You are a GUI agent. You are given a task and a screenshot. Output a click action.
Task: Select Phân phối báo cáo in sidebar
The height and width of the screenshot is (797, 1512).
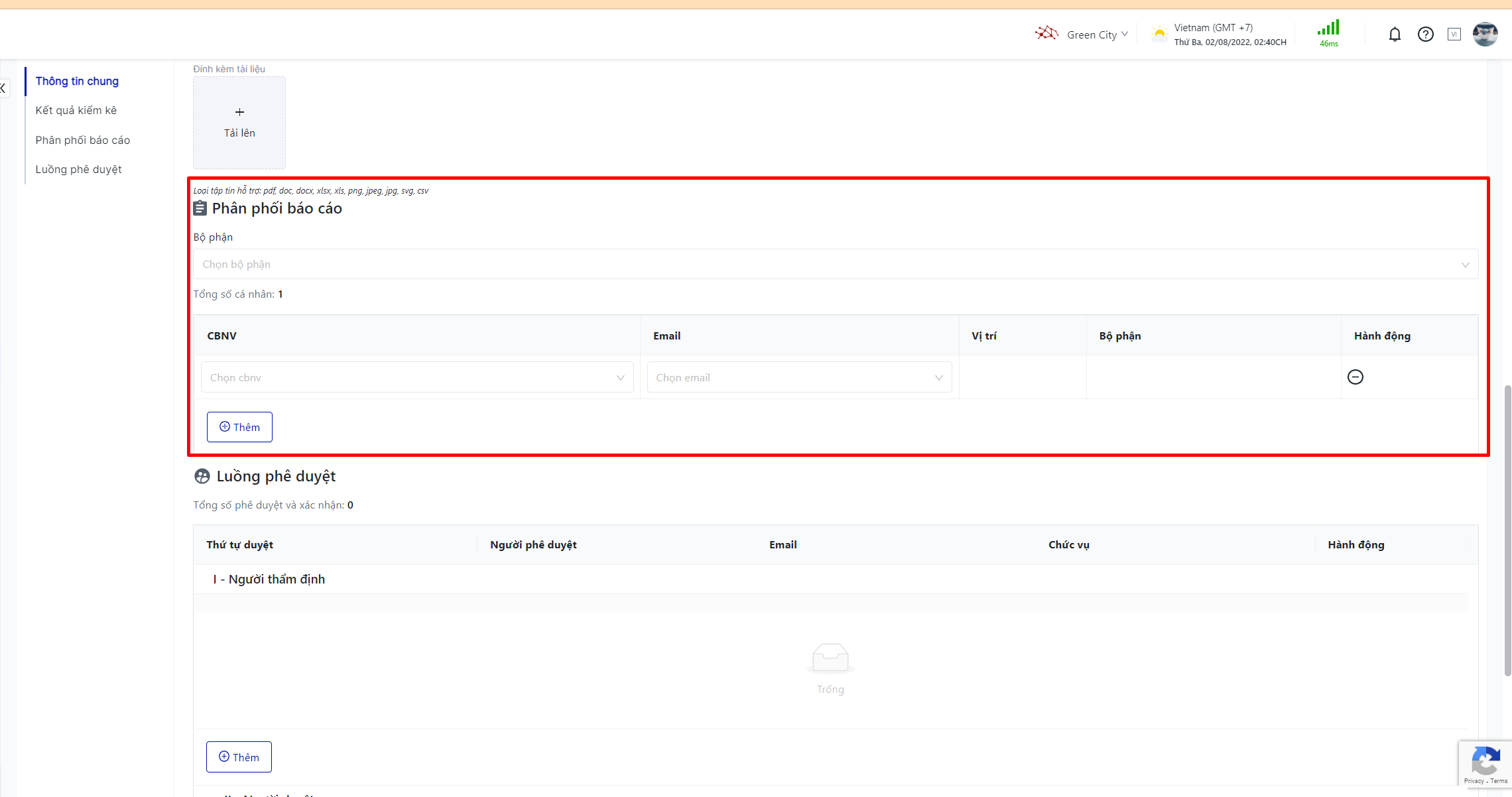83,140
